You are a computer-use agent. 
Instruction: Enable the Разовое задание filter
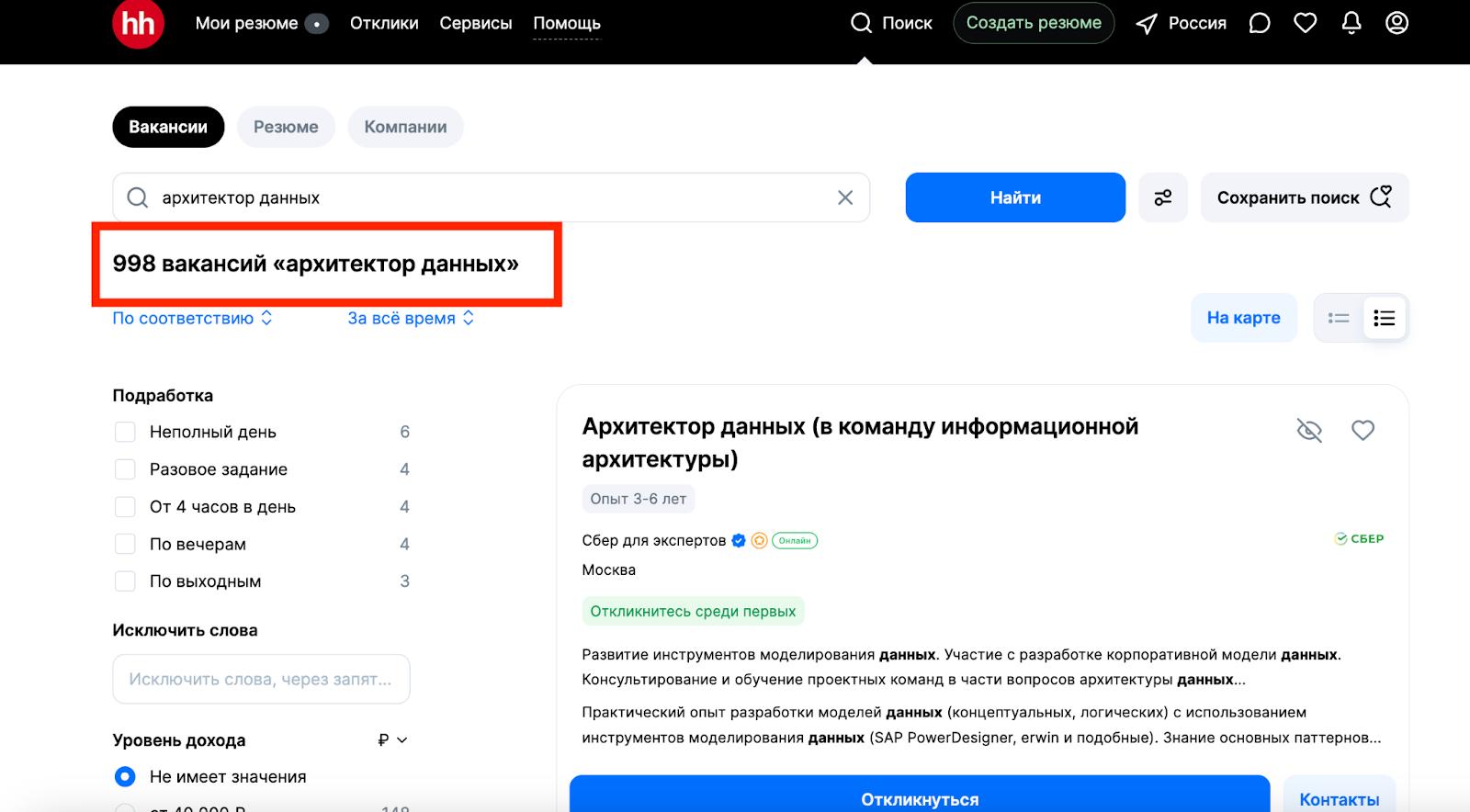125,469
